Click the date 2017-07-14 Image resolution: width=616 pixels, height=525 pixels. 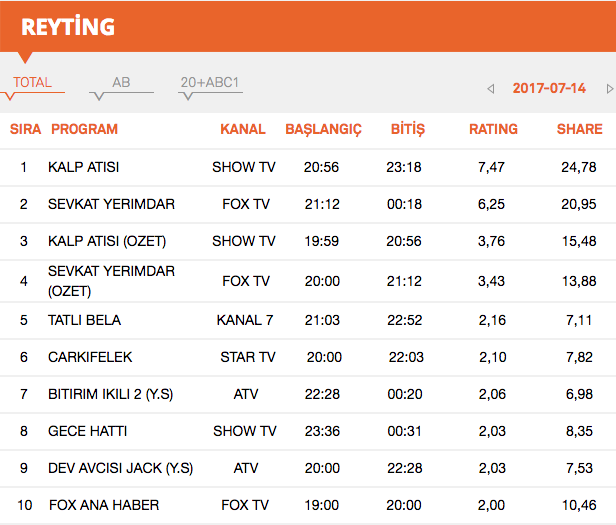[x=549, y=88]
